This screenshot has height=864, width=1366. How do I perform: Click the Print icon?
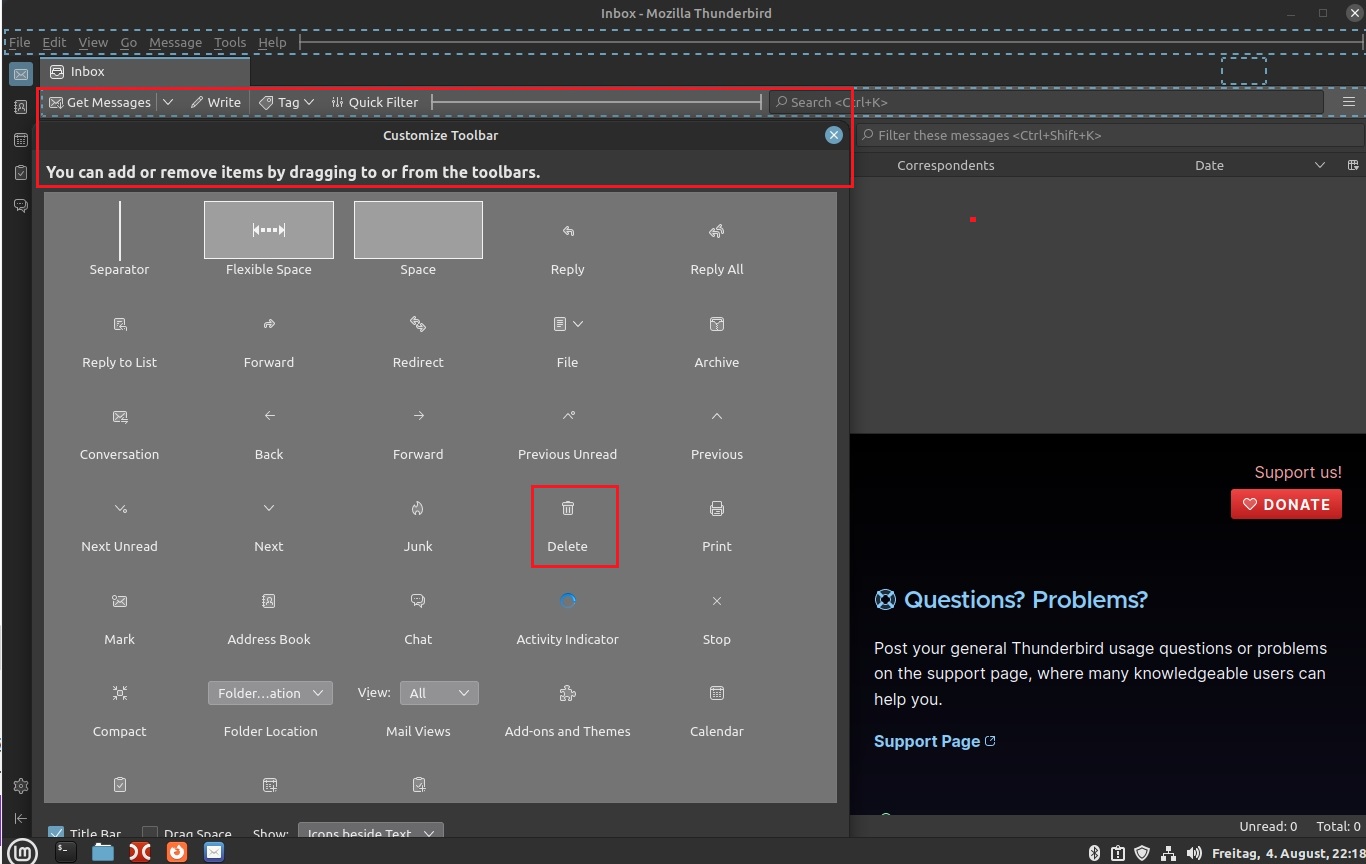click(716, 509)
